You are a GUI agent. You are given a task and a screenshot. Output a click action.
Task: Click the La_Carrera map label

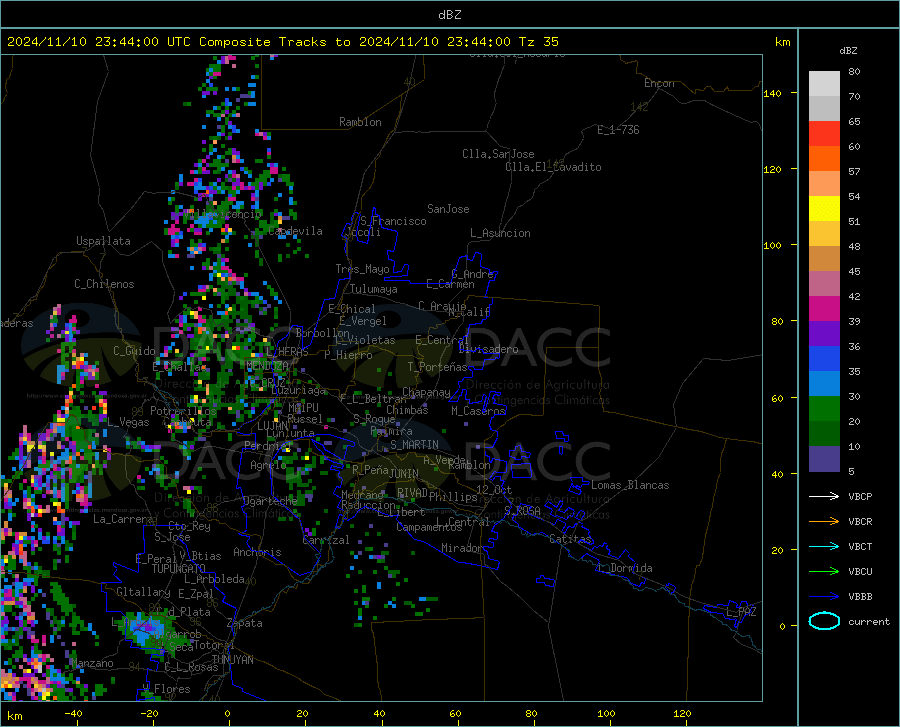point(123,519)
